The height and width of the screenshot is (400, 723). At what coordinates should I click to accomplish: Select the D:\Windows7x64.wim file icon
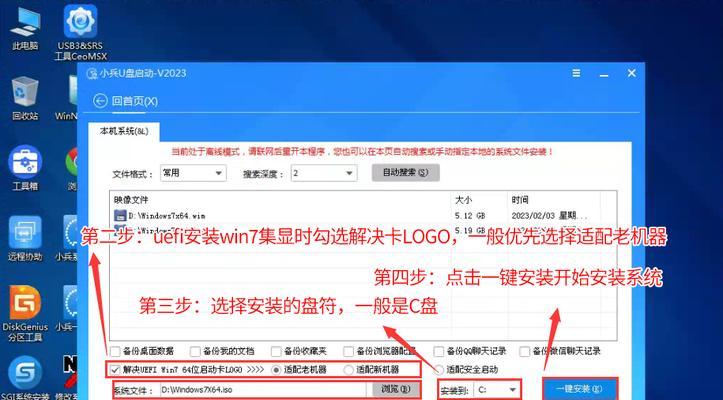point(120,215)
